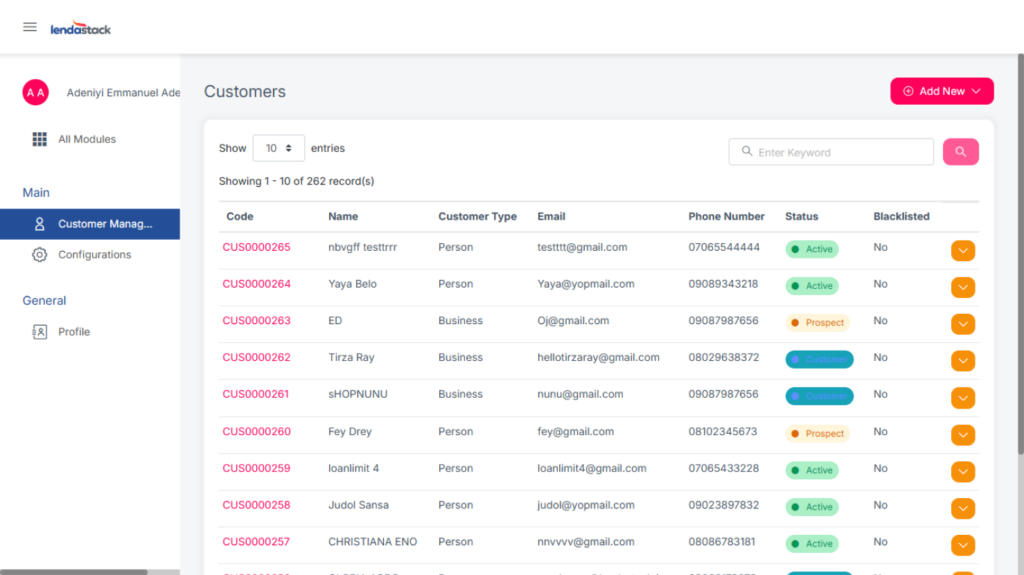1024x575 pixels.
Task: Open the Add New dropdown button
Action: point(941,91)
